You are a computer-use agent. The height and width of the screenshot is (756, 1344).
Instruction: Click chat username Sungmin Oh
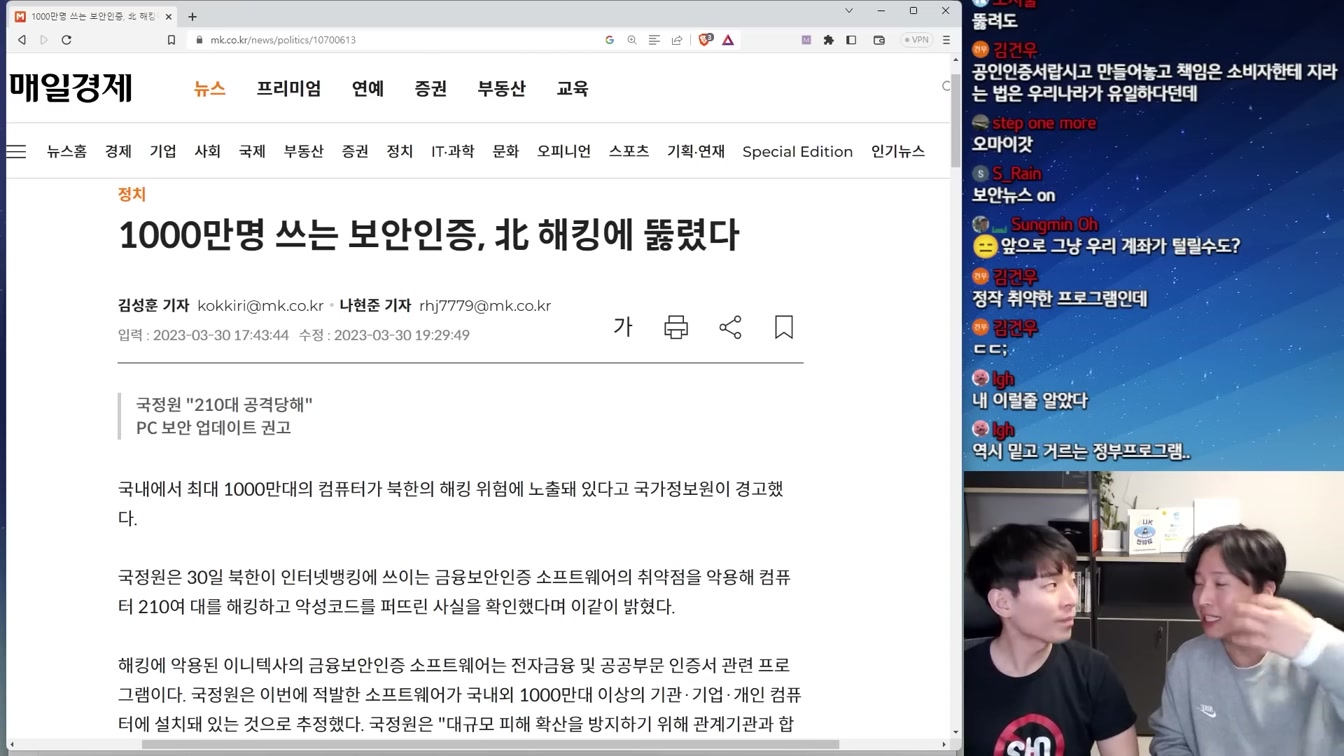(x=1054, y=224)
